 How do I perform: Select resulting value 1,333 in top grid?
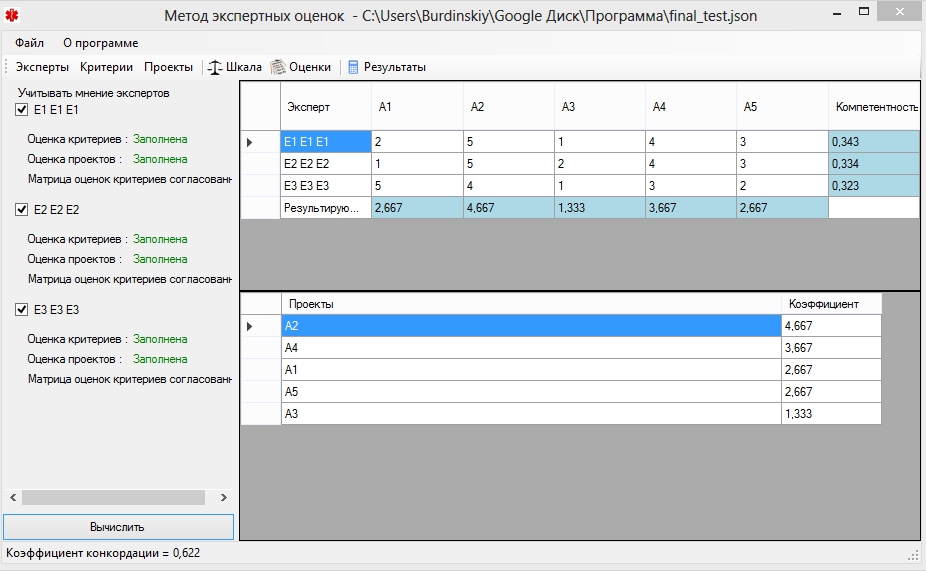coord(599,208)
